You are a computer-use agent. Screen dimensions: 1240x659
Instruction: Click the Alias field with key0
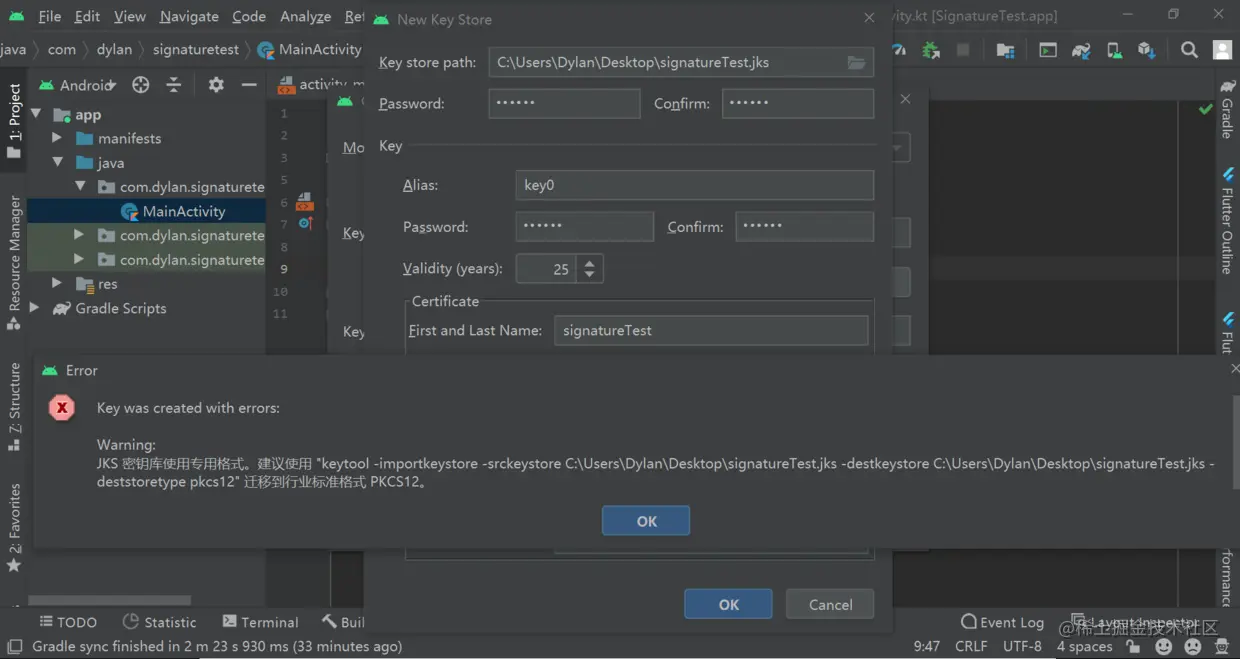695,185
